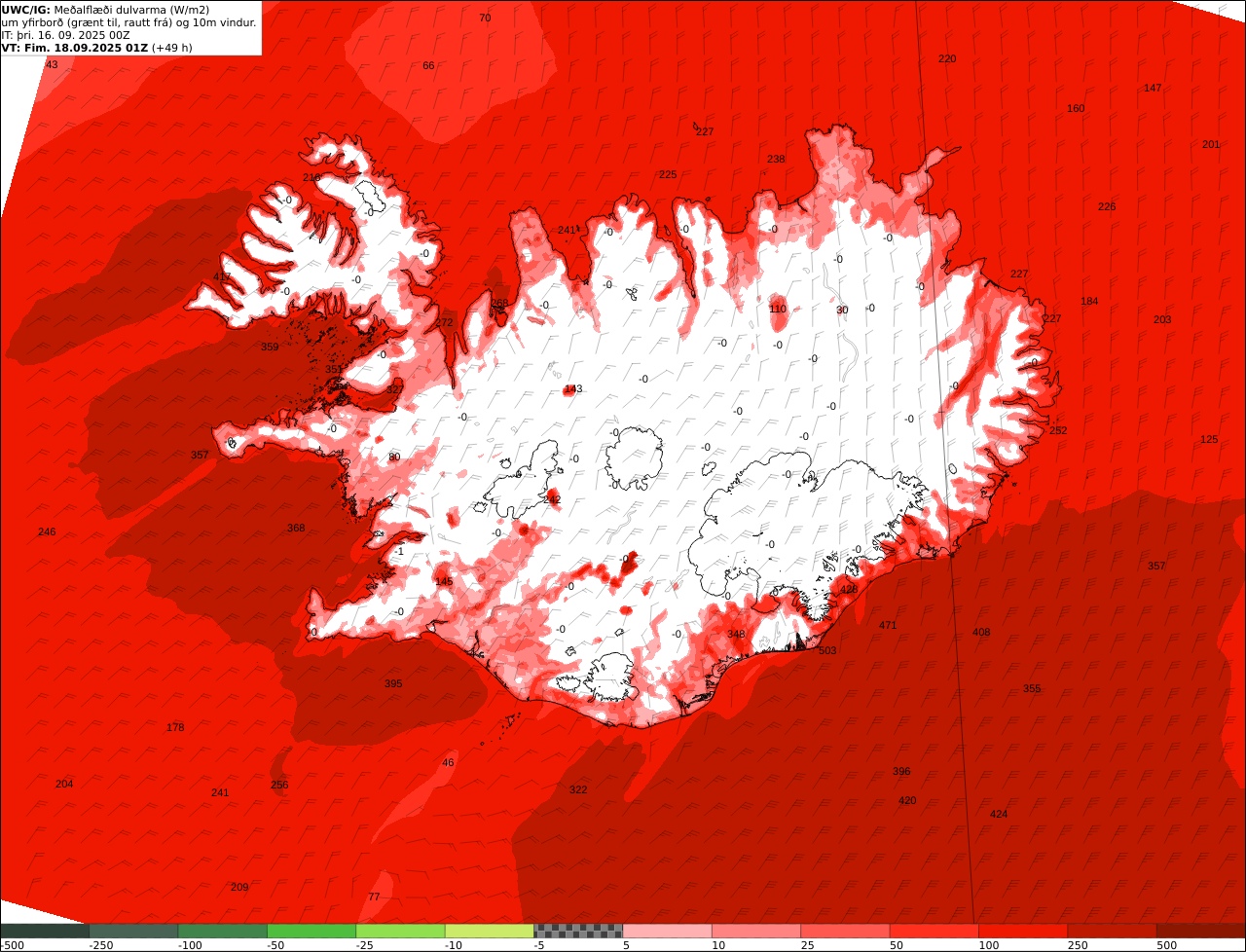Select the red segment between 50 and 100

[x=934, y=931]
